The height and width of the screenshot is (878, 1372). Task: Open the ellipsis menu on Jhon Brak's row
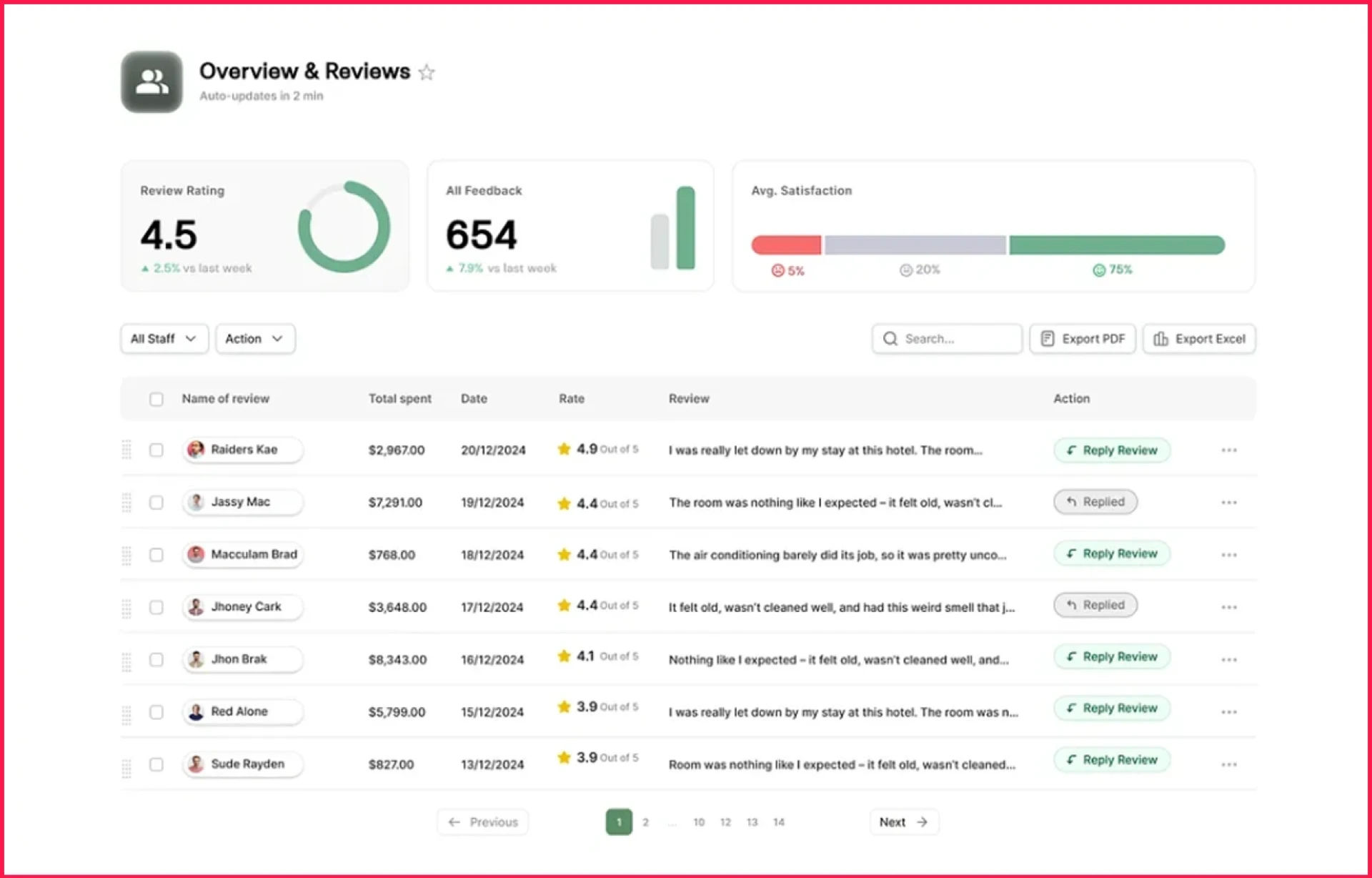pyautogui.click(x=1228, y=659)
